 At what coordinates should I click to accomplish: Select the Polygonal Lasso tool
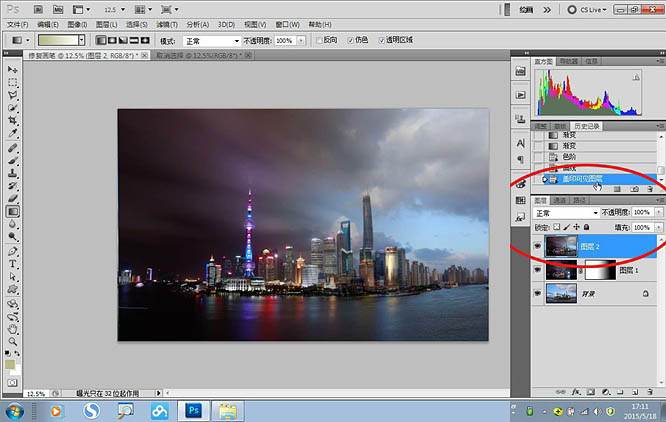click(13, 95)
